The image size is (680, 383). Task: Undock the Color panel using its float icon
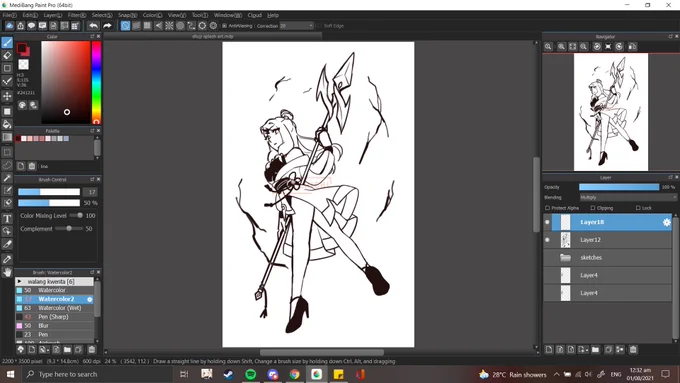(x=92, y=36)
